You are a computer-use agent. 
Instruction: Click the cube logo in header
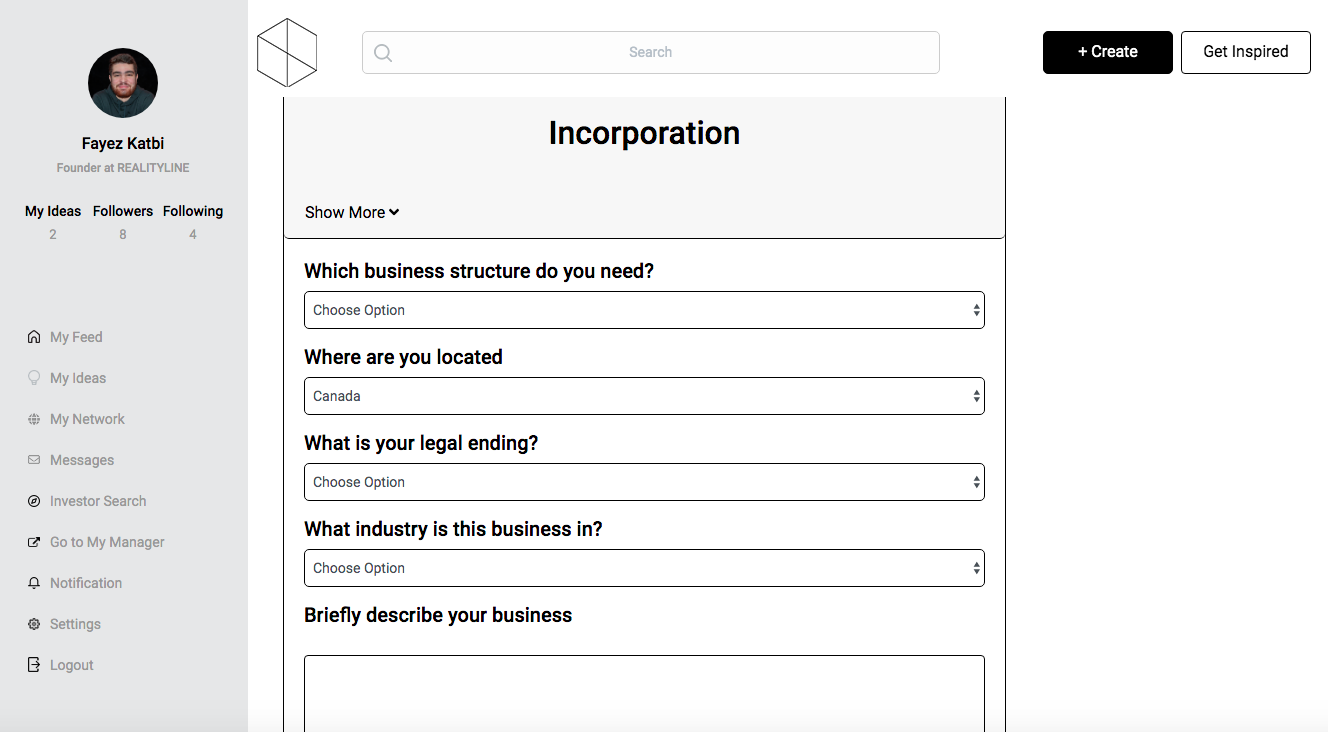click(x=287, y=52)
